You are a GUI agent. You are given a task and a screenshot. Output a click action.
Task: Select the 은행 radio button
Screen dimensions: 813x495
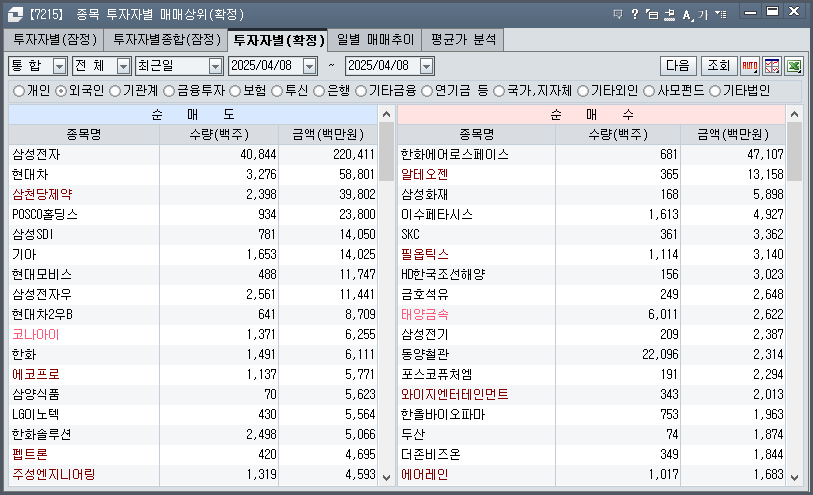pyautogui.click(x=319, y=91)
